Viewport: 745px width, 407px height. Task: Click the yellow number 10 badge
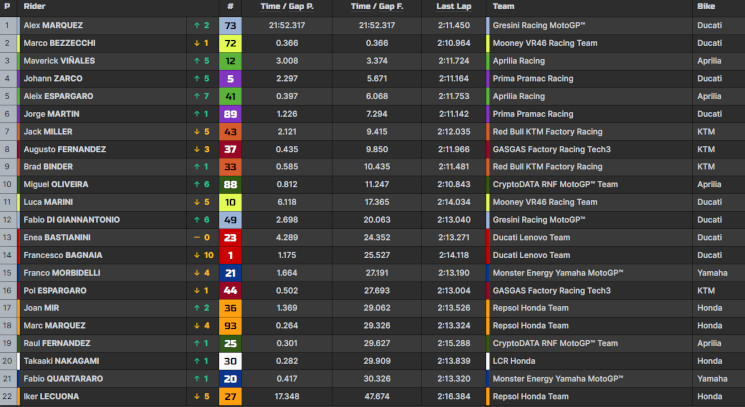click(x=230, y=202)
